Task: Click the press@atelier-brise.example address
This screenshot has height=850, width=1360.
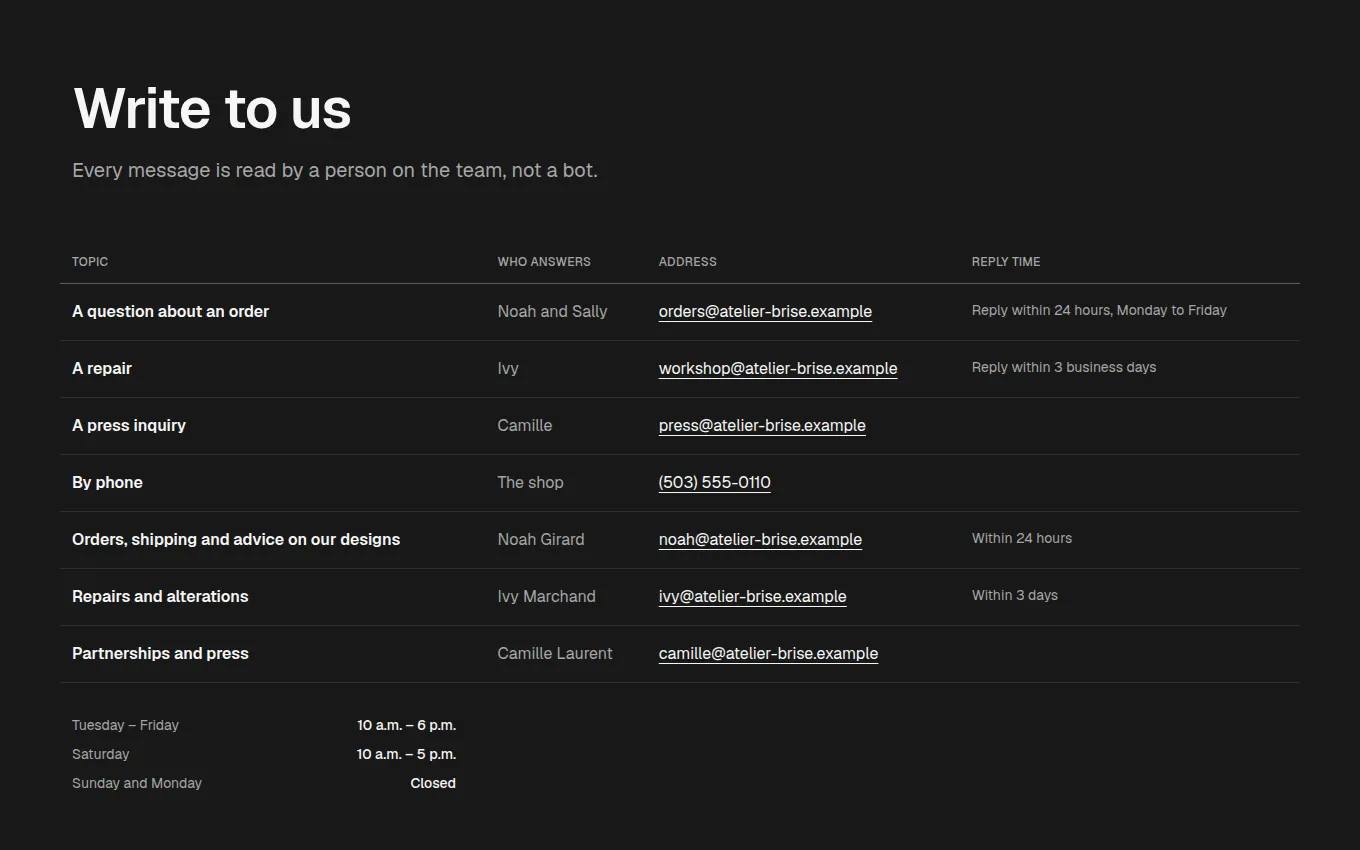Action: (x=762, y=426)
